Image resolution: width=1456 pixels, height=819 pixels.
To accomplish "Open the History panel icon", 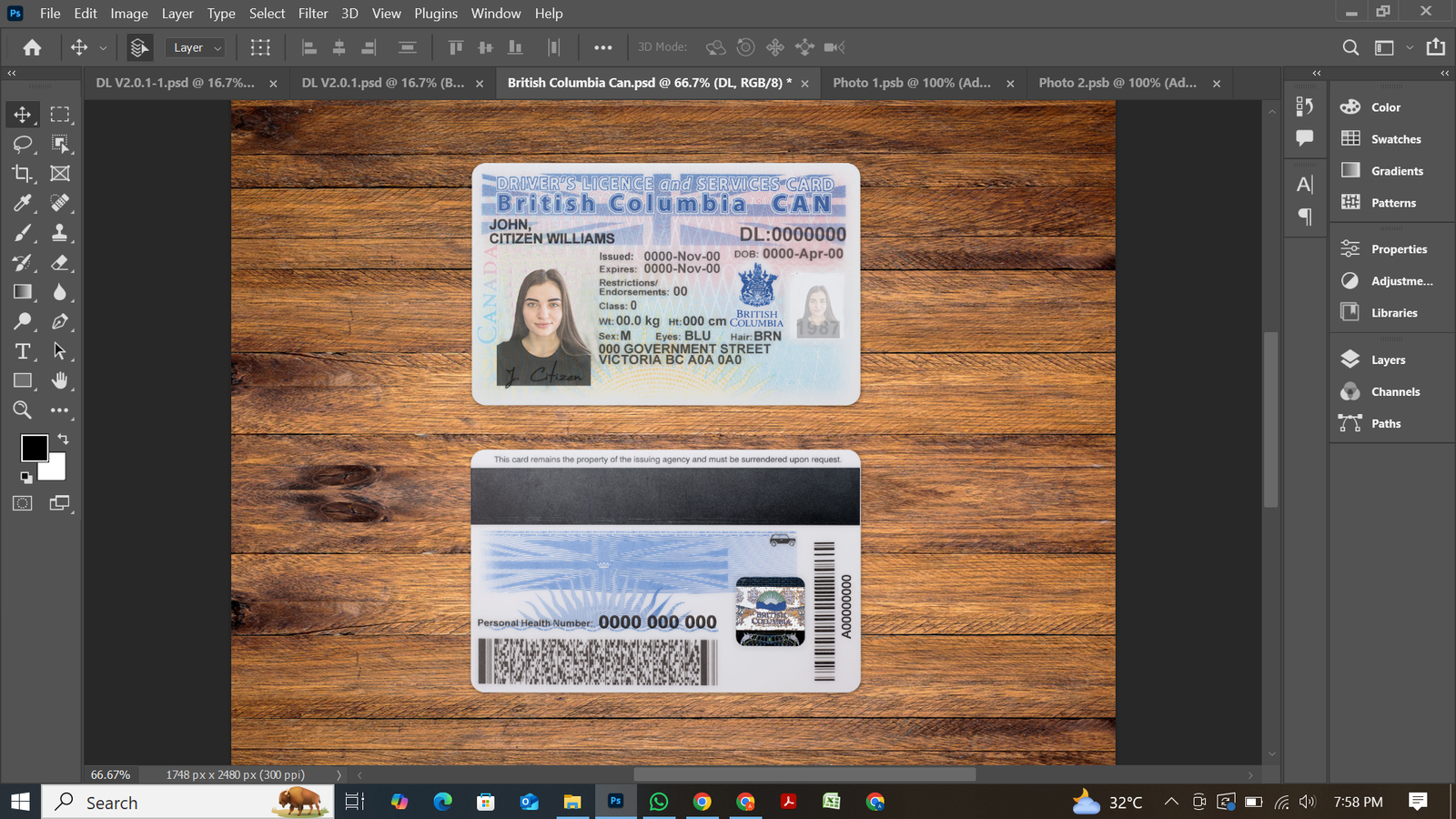I will (x=1305, y=106).
